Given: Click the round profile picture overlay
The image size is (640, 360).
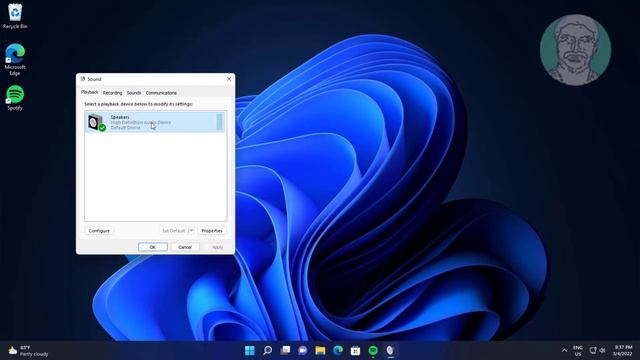Looking at the screenshot, I should [x=575, y=50].
